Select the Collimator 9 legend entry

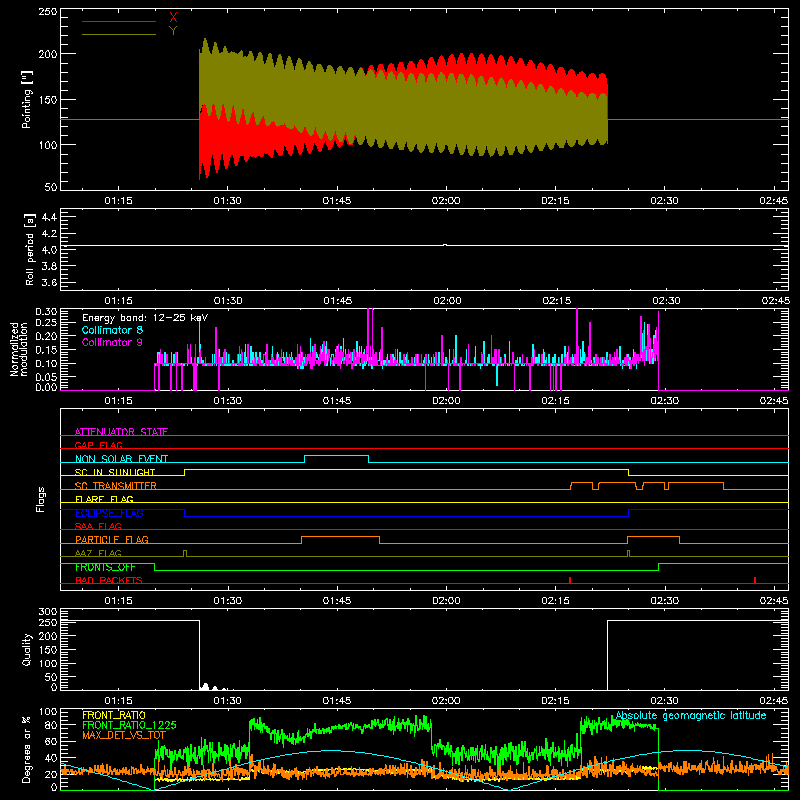pyautogui.click(x=112, y=342)
